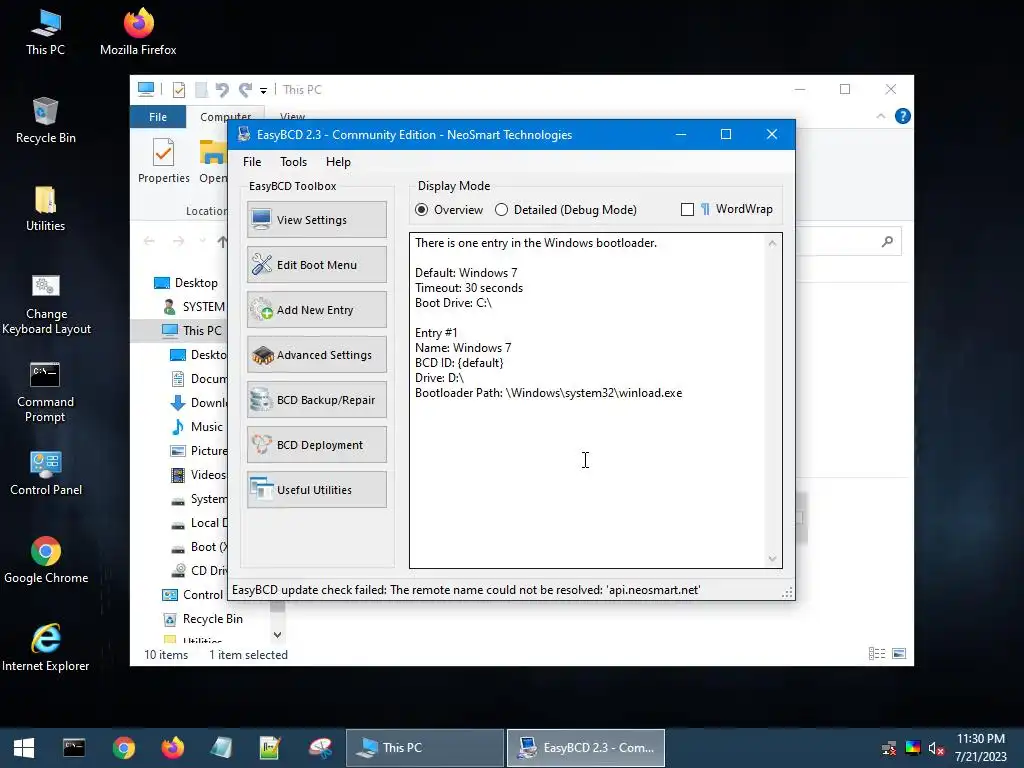This screenshot has height=768, width=1024.
Task: Click the EasyBCD update check failed status text
Action: 466,590
